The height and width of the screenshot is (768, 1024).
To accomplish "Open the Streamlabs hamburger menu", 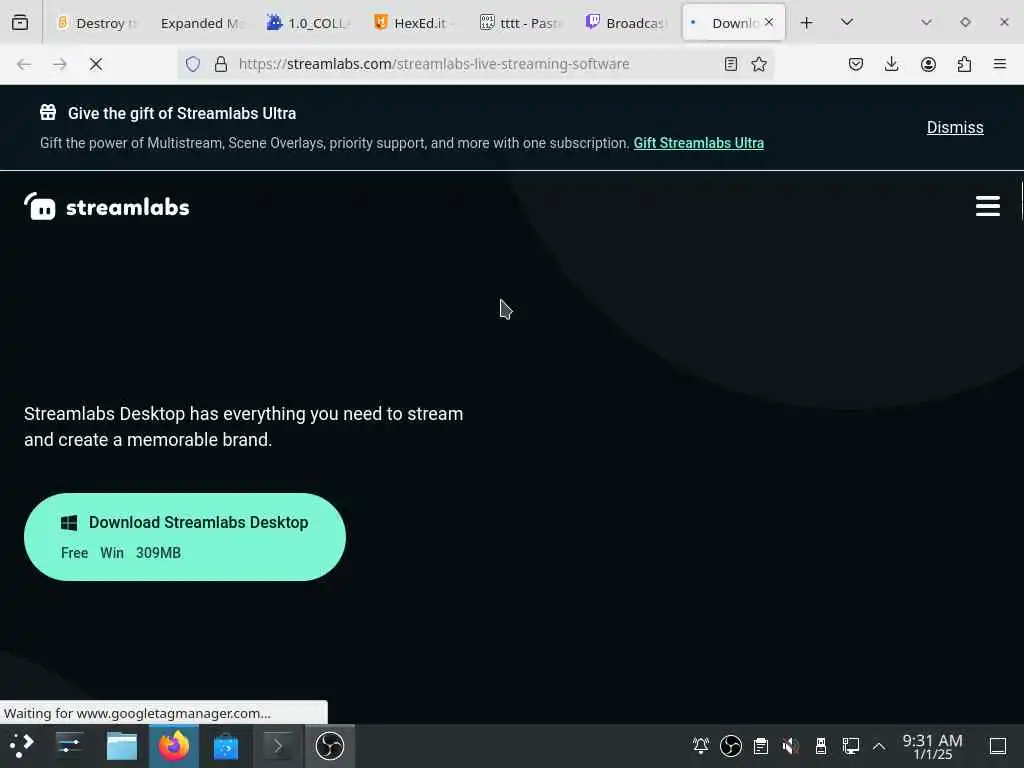I will [x=987, y=206].
